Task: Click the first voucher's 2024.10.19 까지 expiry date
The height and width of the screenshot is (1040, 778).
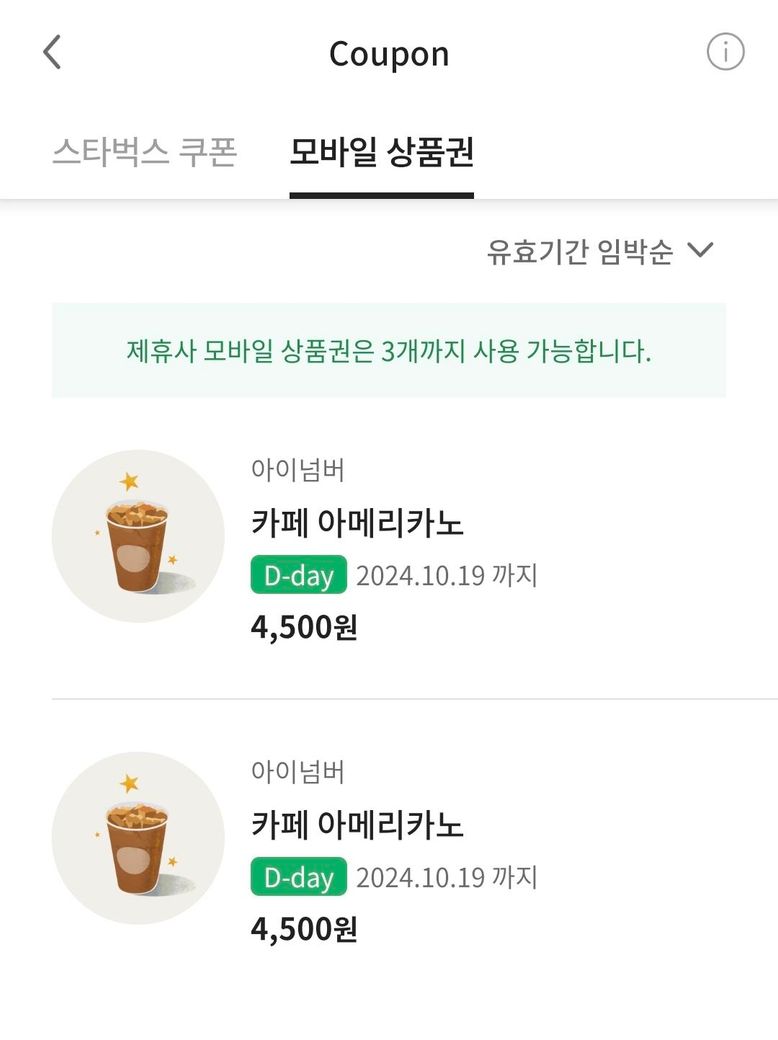Action: [447, 576]
